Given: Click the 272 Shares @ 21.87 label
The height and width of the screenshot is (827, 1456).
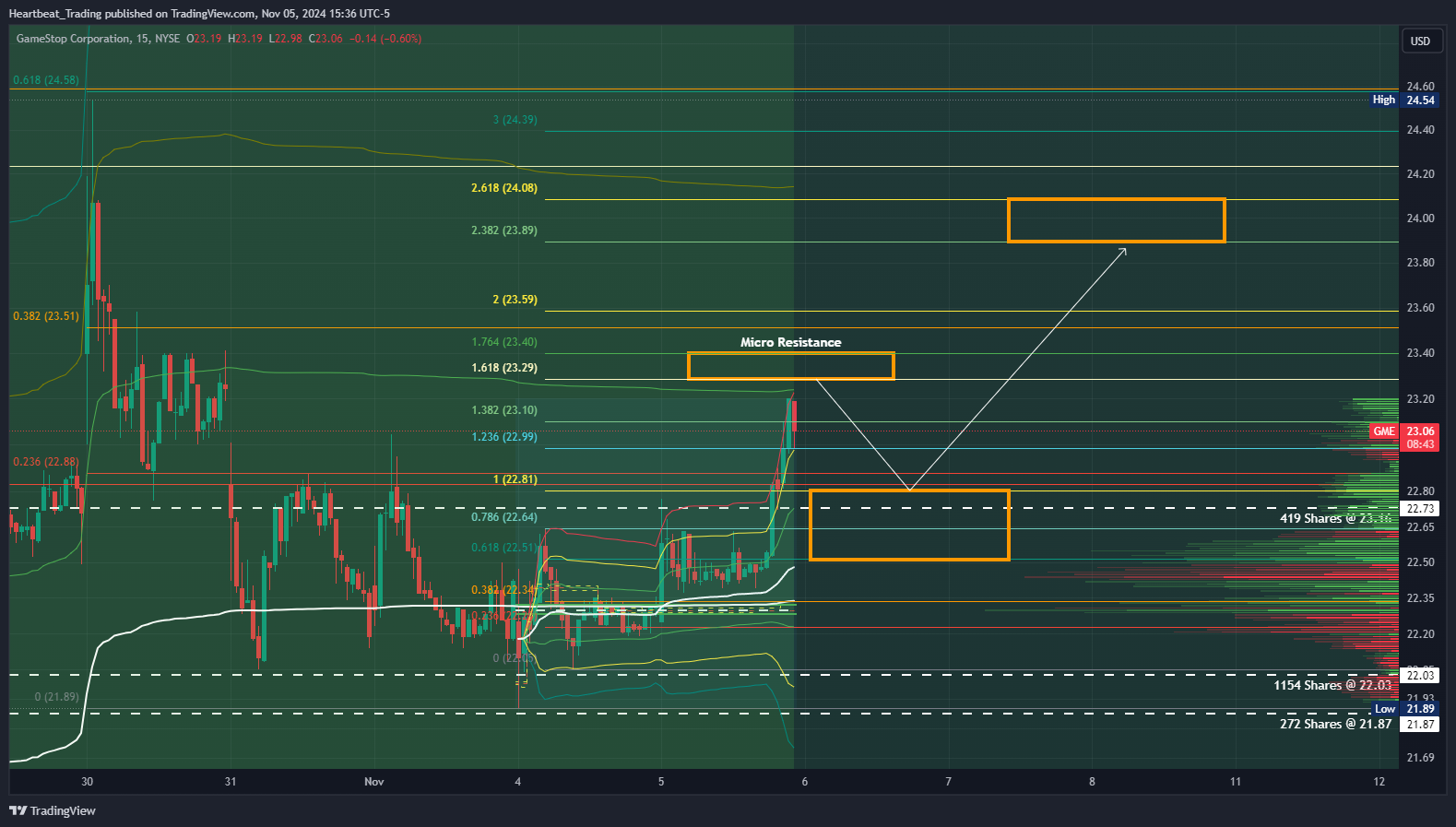Looking at the screenshot, I should click(x=1336, y=724).
